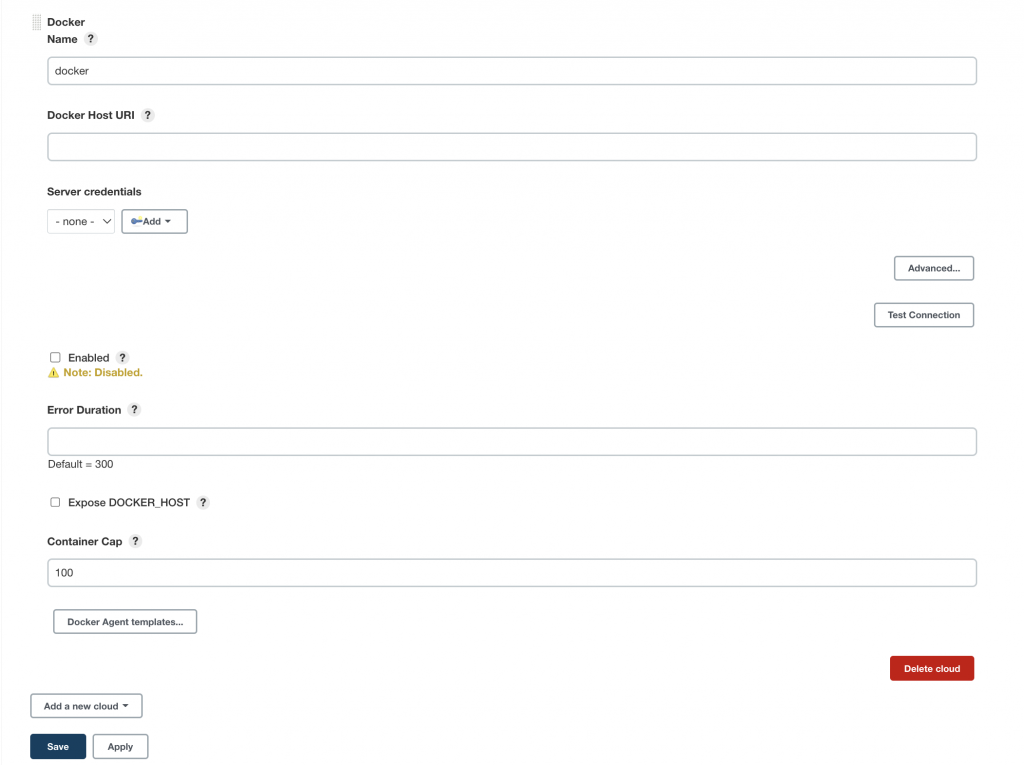Grab the Docker cloud drag handle
This screenshot has height=765, width=1024.
(x=37, y=23)
